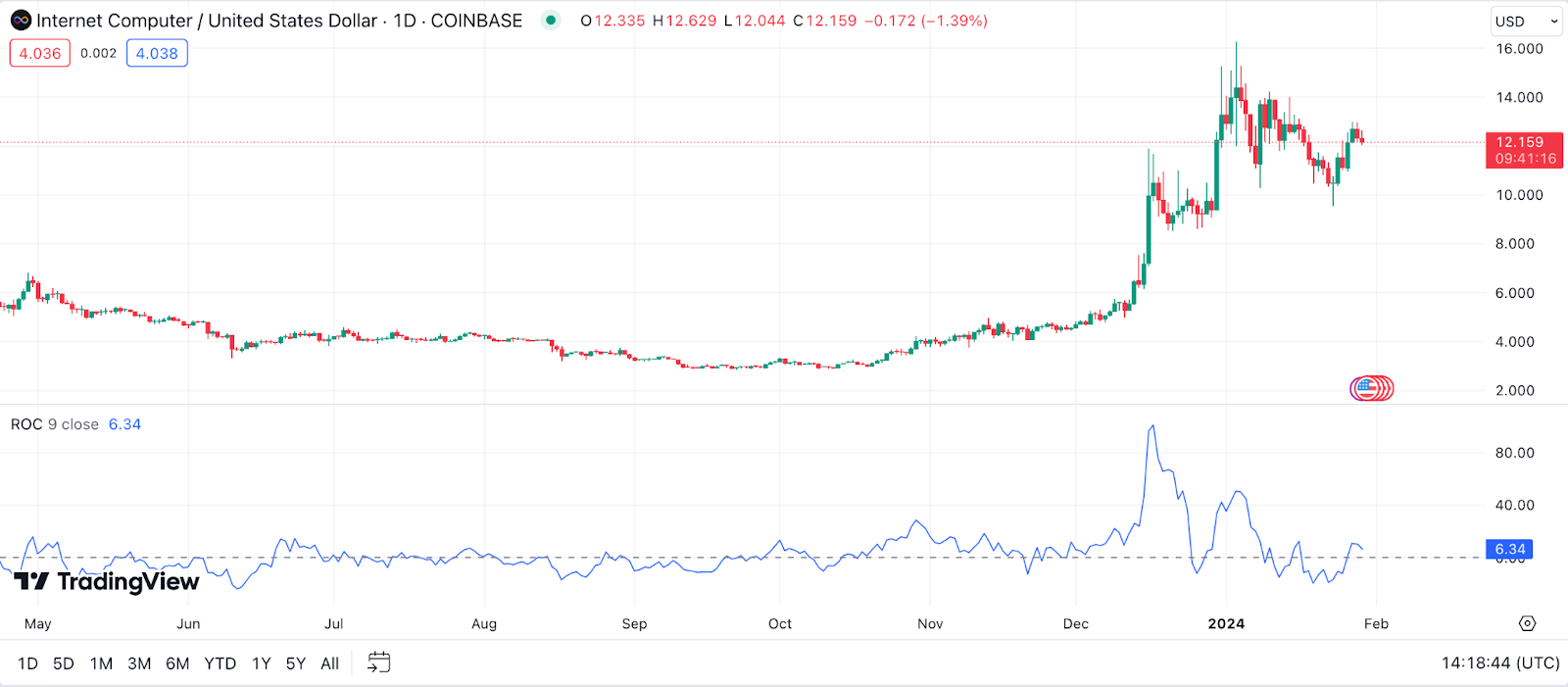Click the red sell price 4.036 button

[40, 53]
